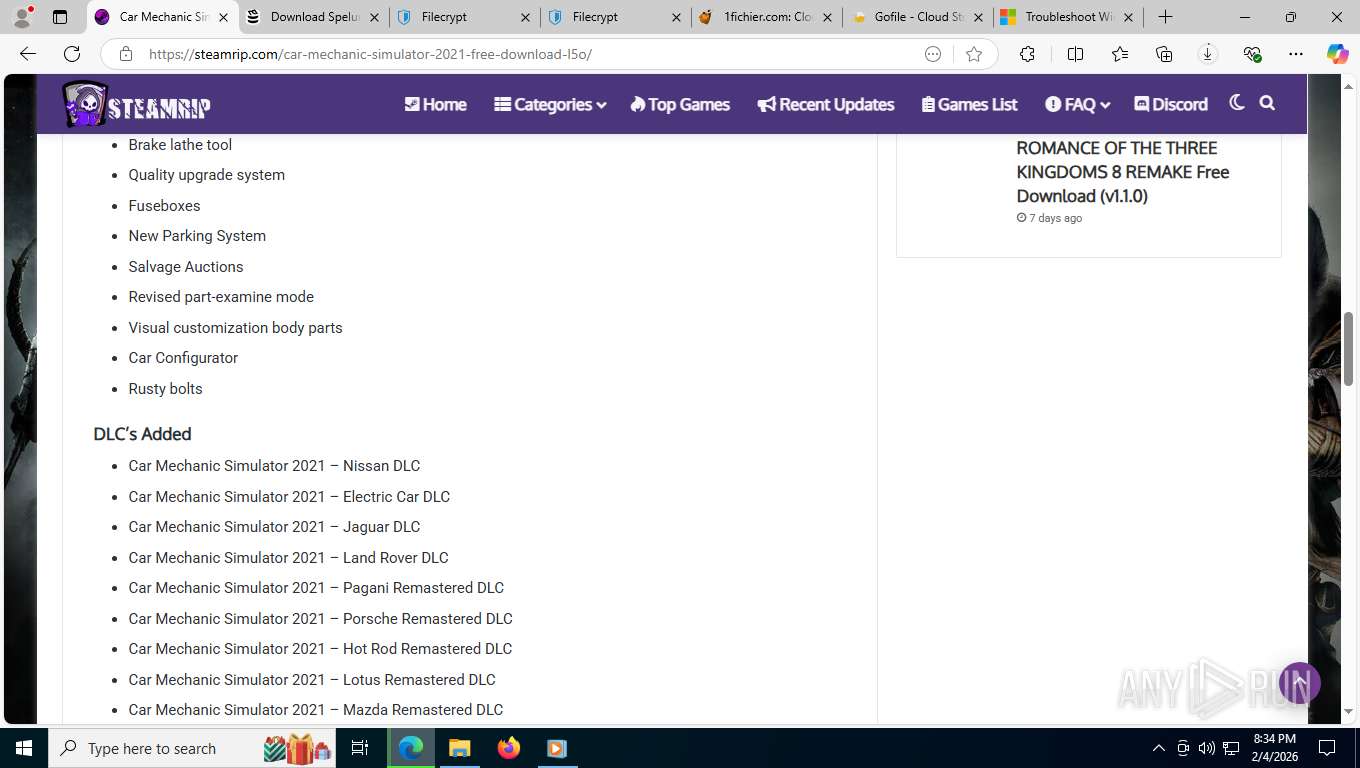Open the Windows Start menu
This screenshot has width=1360, height=768.
tap(23, 748)
